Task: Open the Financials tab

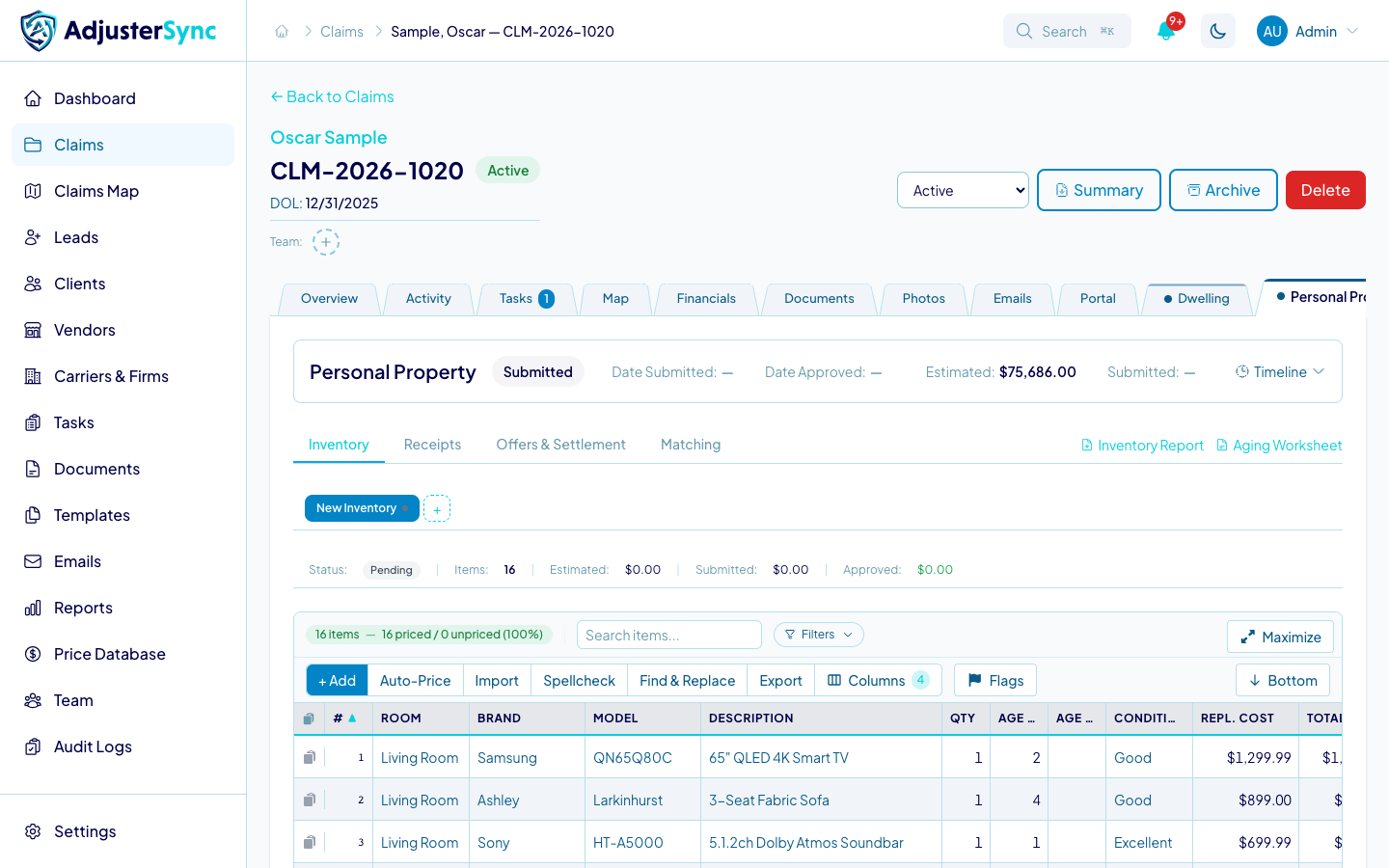Action: point(706,299)
